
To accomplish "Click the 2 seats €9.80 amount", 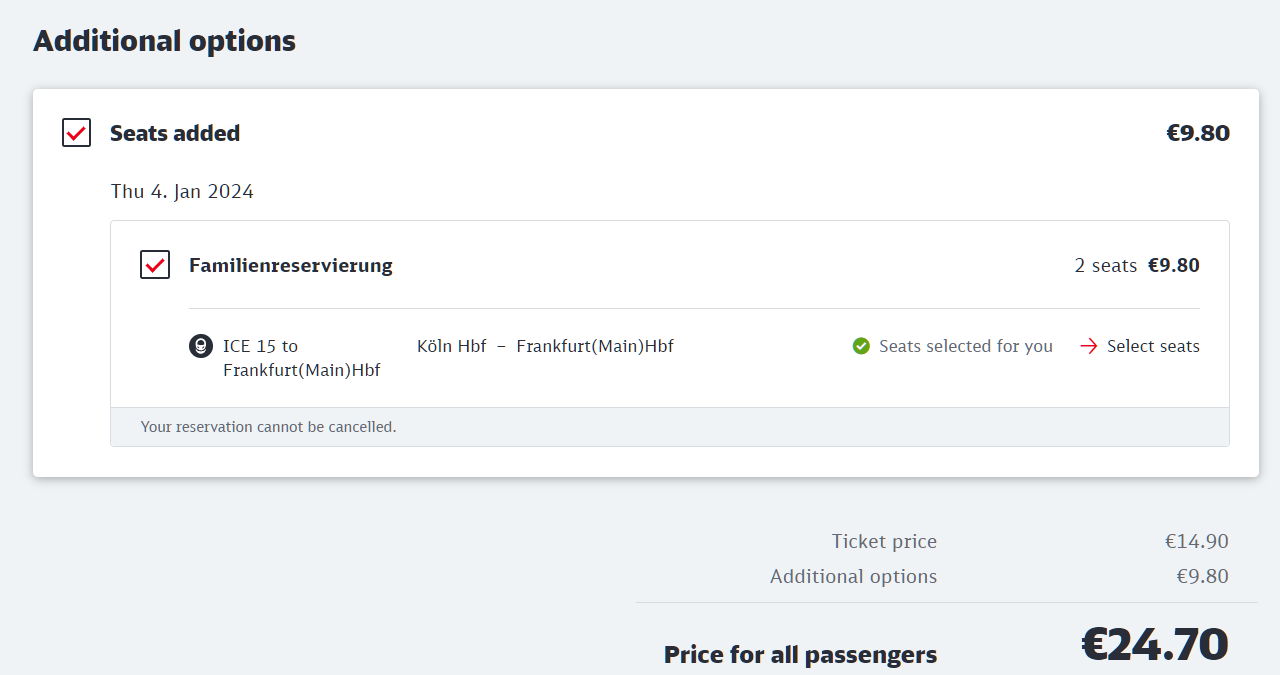I will (1136, 265).
